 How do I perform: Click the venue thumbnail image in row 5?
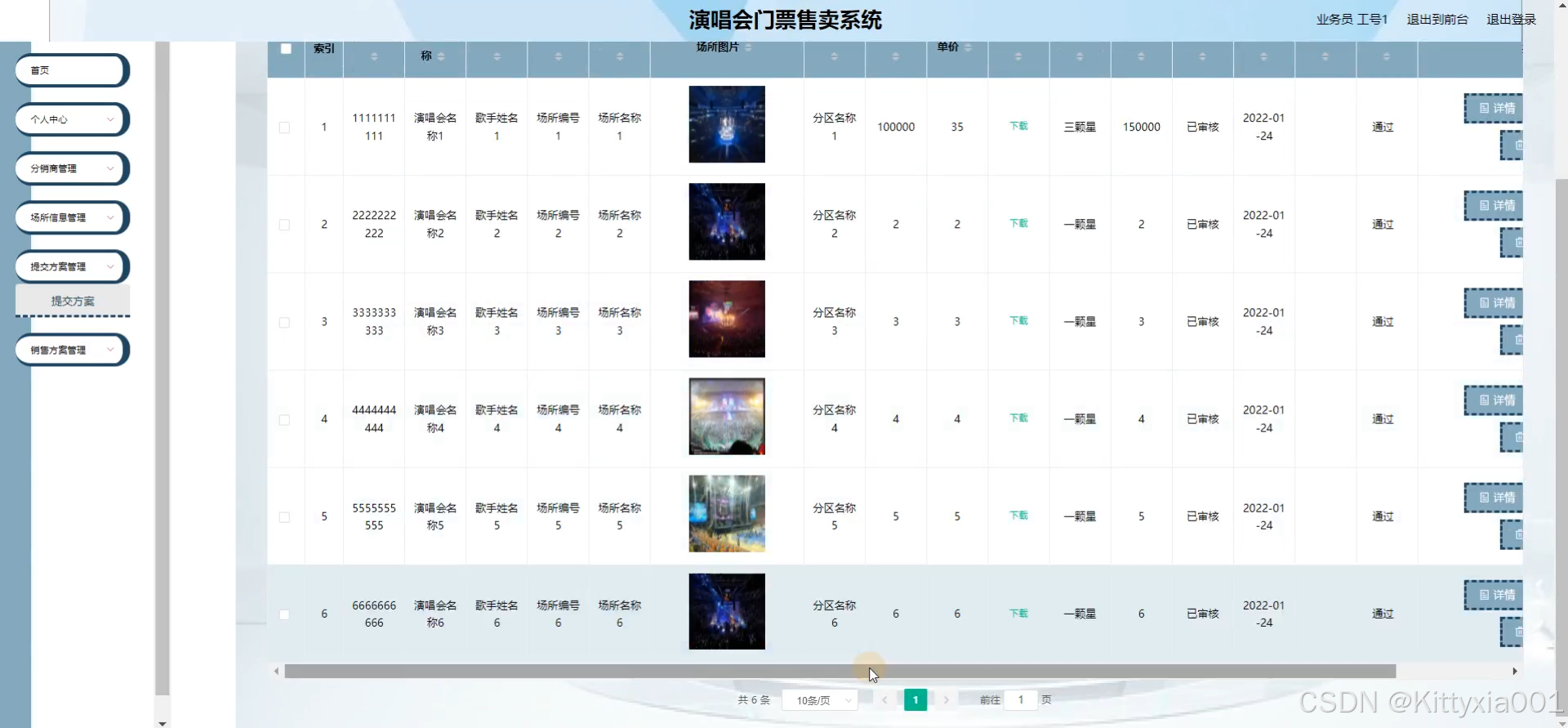[727, 514]
